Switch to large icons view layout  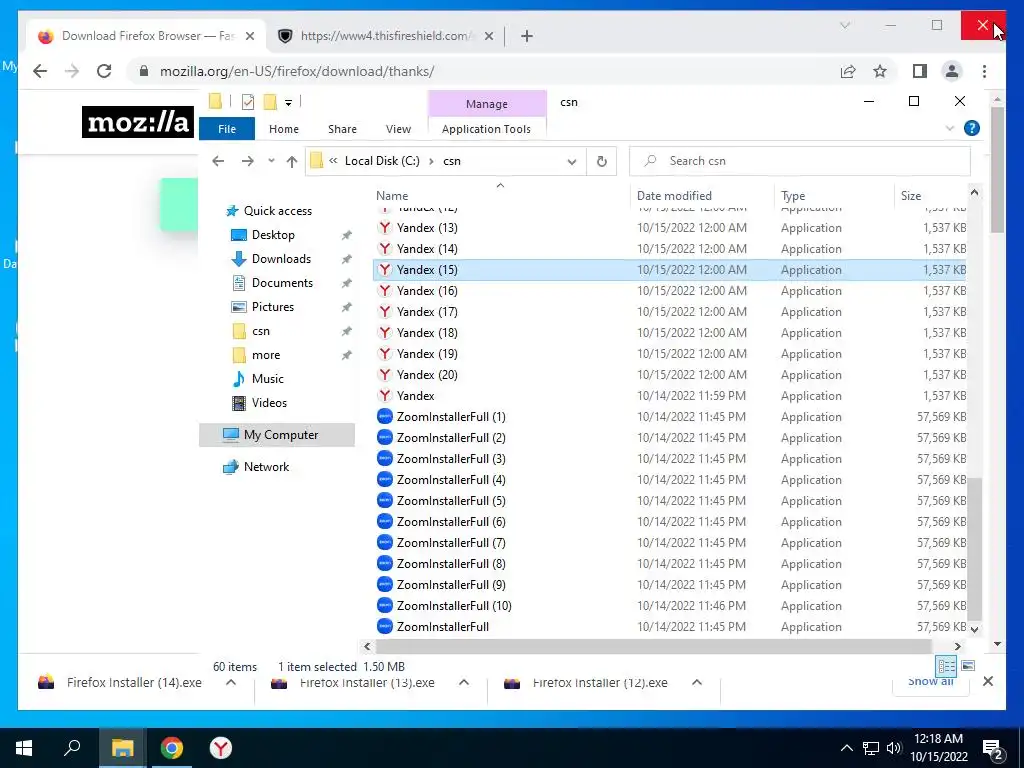tap(968, 665)
